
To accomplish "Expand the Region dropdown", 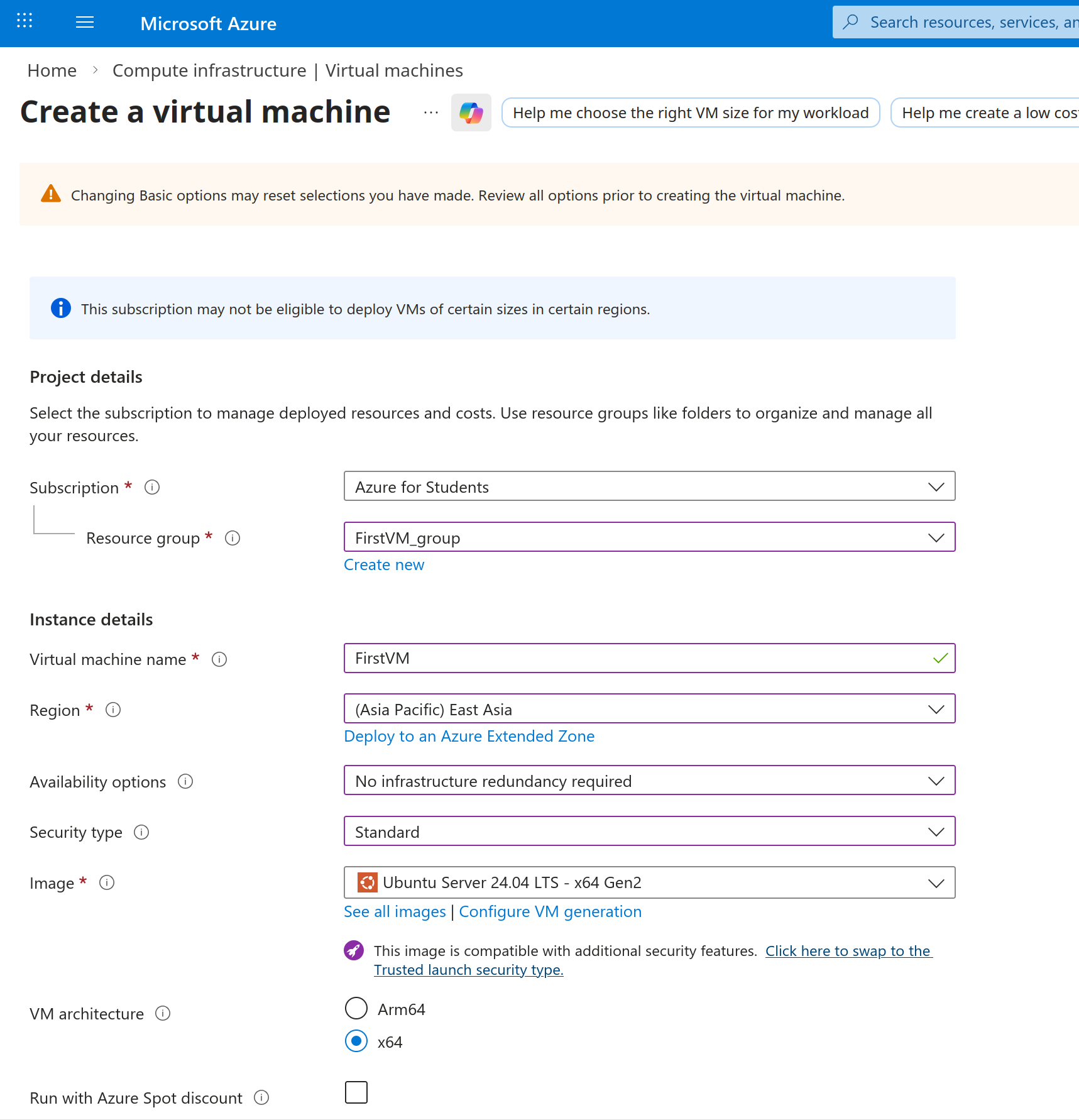I will coord(650,708).
